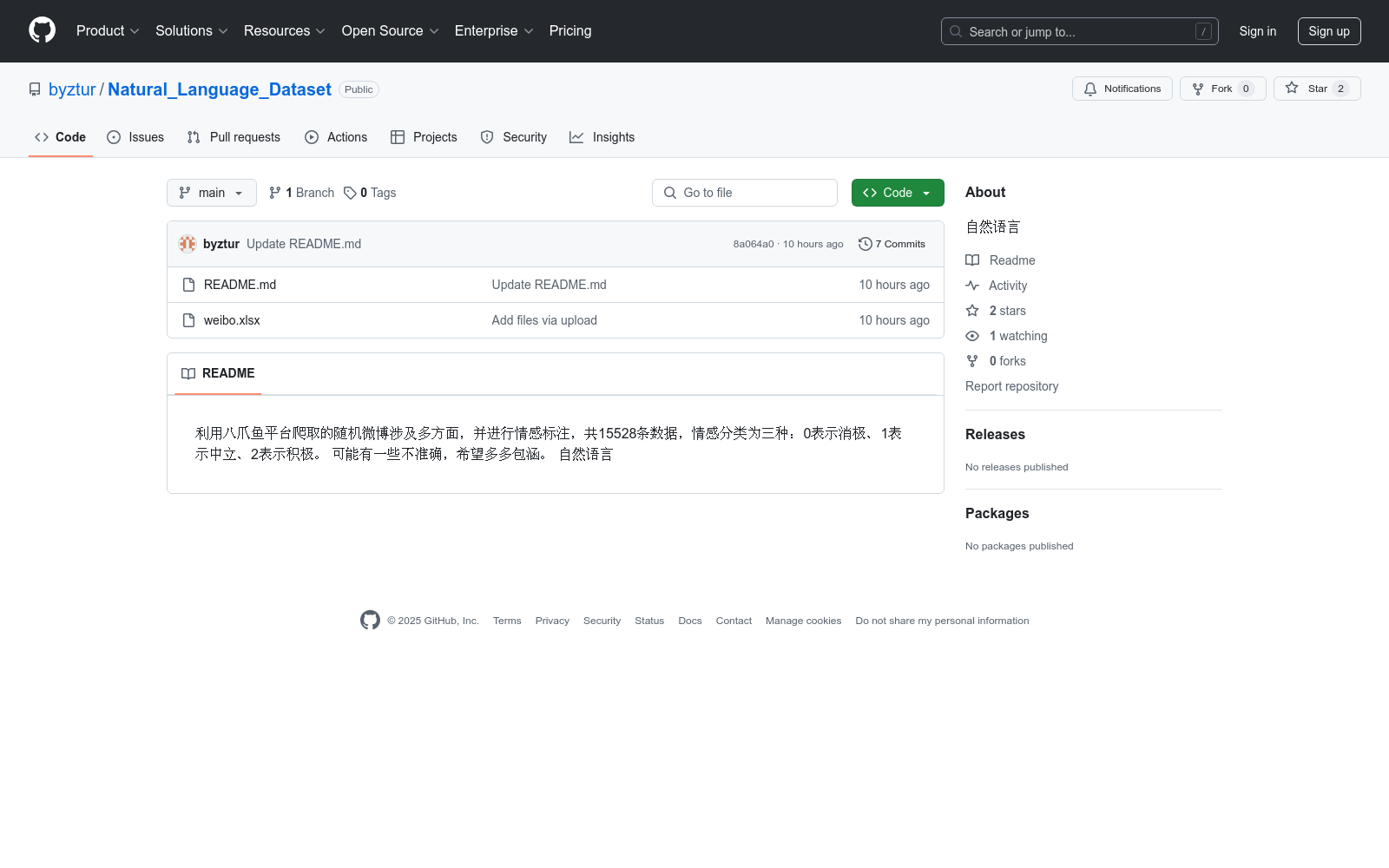The image size is (1389, 868).
Task: Switch to the Insights tab
Action: (x=602, y=137)
